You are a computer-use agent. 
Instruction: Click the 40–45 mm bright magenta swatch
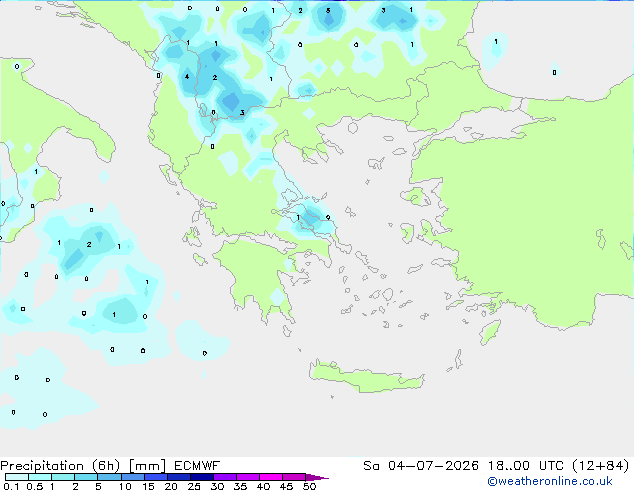pos(271,477)
